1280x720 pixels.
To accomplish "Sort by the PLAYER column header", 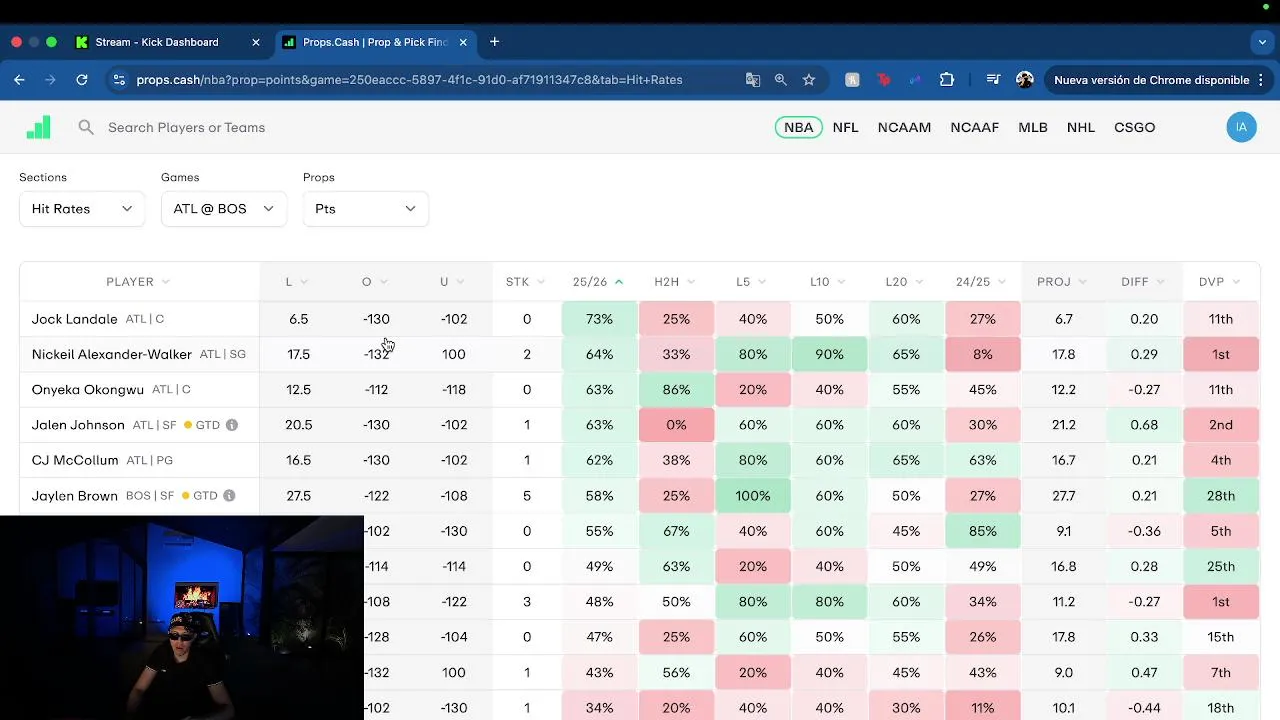I will click(x=138, y=282).
